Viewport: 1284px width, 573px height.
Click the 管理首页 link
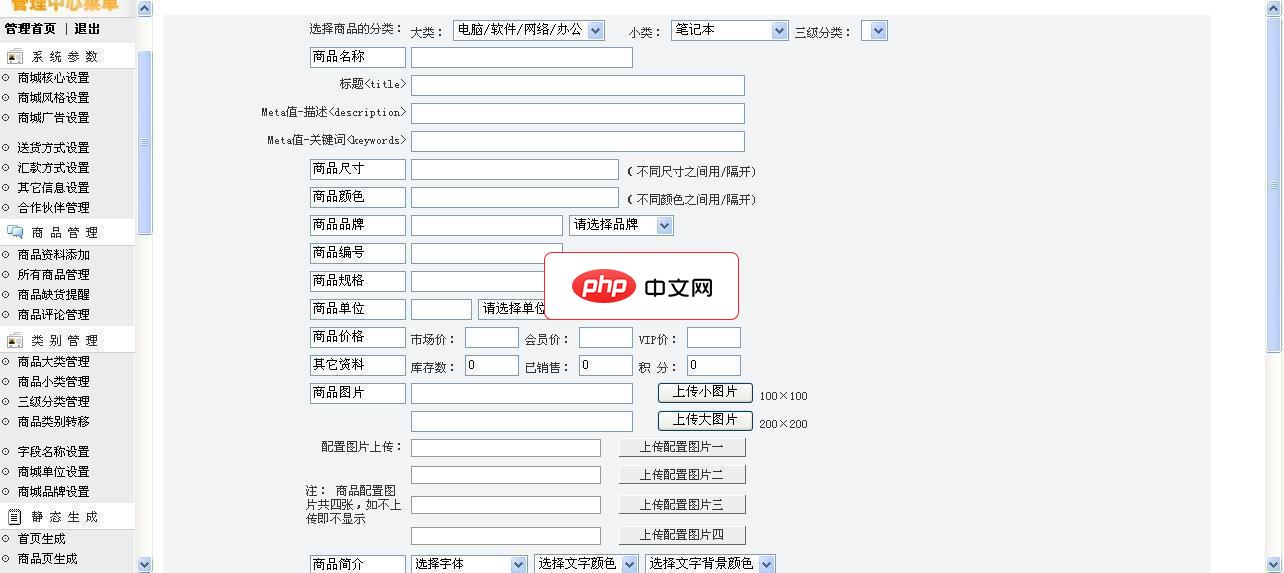30,29
